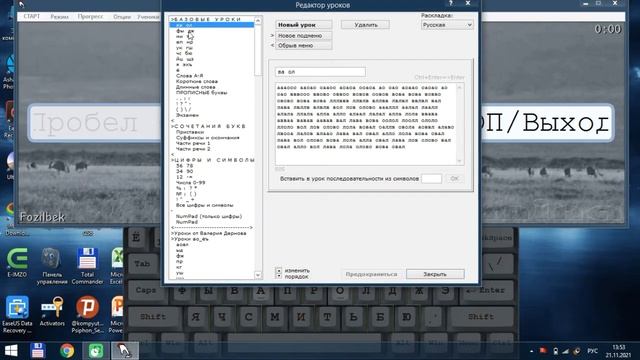
Task: Open the 'Опции' menu in Stamina window
Action: coord(122,16)
